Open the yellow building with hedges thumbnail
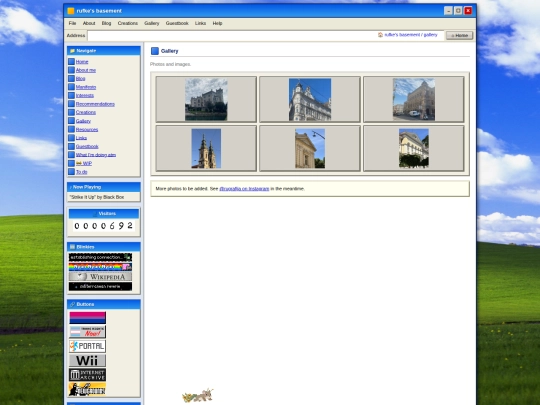This screenshot has width=540, height=405. point(414,148)
